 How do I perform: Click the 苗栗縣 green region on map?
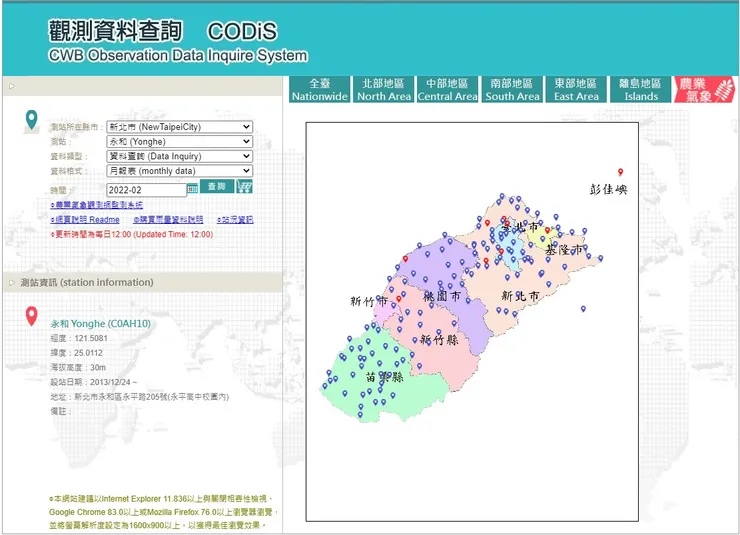coord(385,377)
